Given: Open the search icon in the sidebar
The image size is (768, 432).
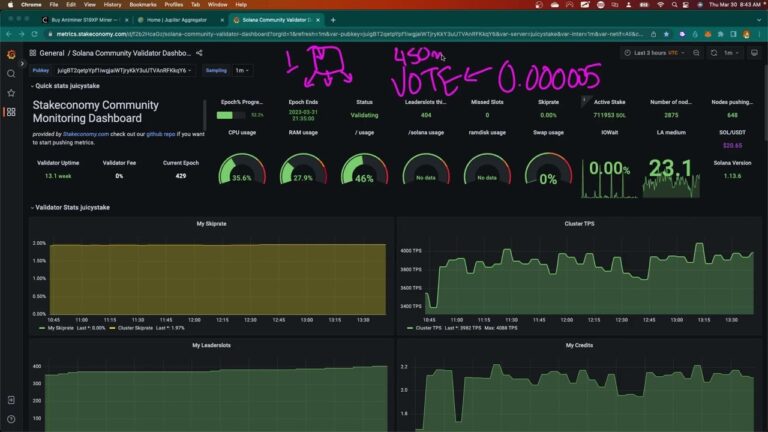Looking at the screenshot, I should (11, 74).
